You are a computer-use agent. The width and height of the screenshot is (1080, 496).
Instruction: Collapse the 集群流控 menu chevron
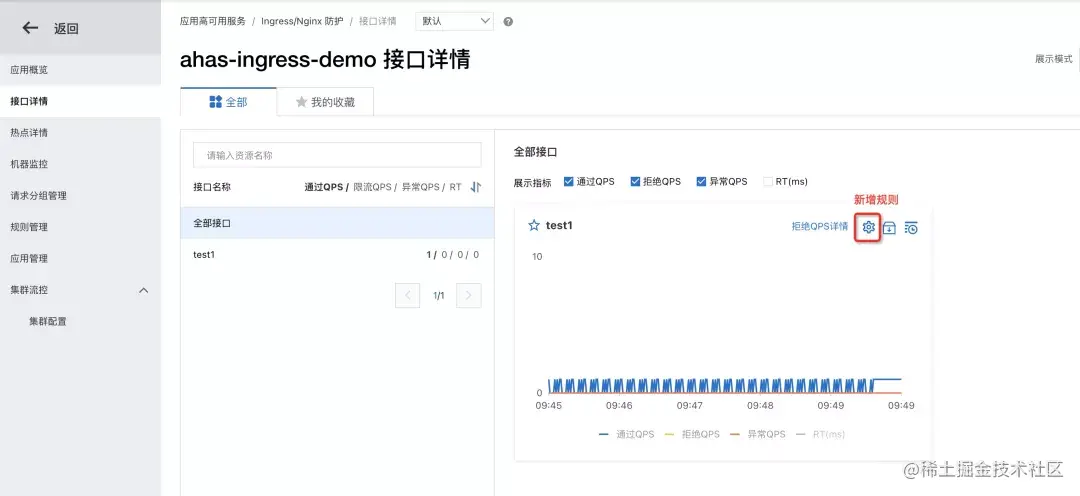(x=143, y=290)
